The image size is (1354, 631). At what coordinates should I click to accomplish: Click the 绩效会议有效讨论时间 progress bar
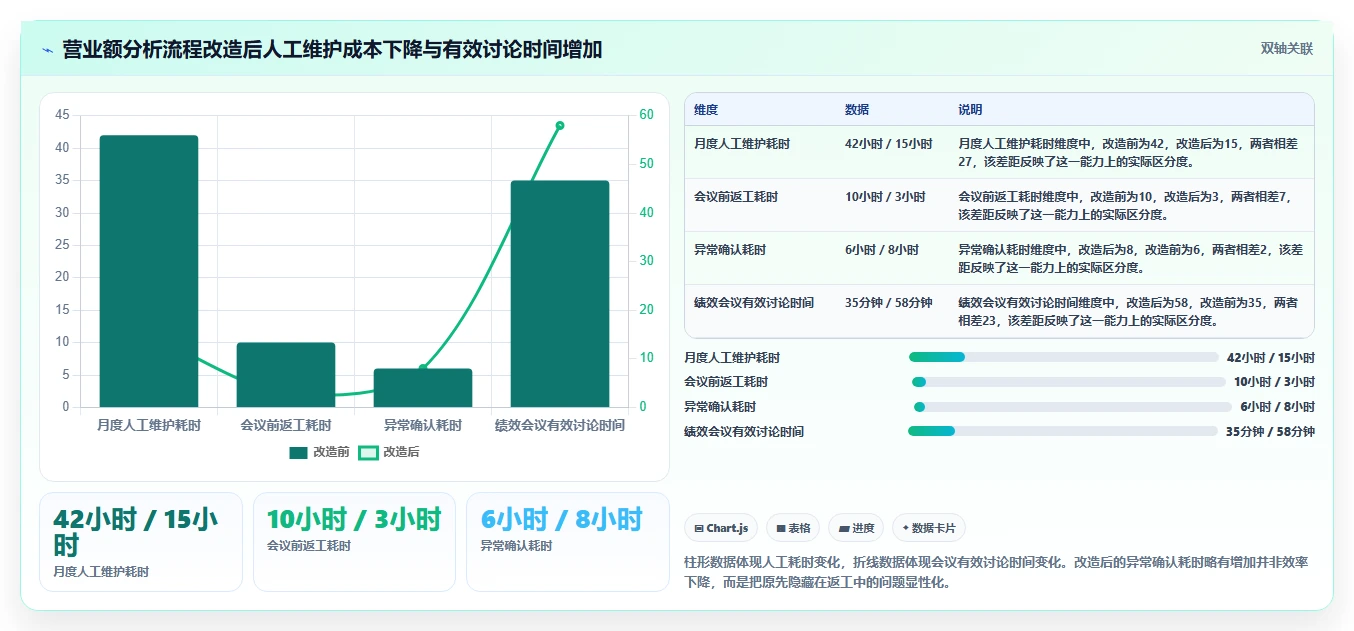(x=1063, y=431)
